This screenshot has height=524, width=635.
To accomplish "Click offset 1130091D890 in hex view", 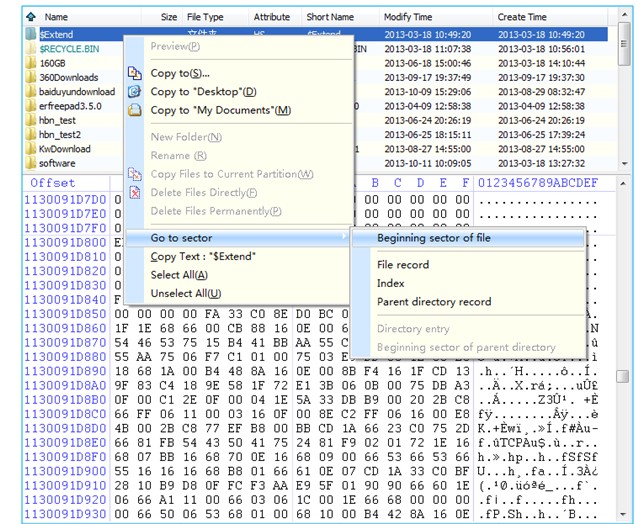I will (x=65, y=371).
